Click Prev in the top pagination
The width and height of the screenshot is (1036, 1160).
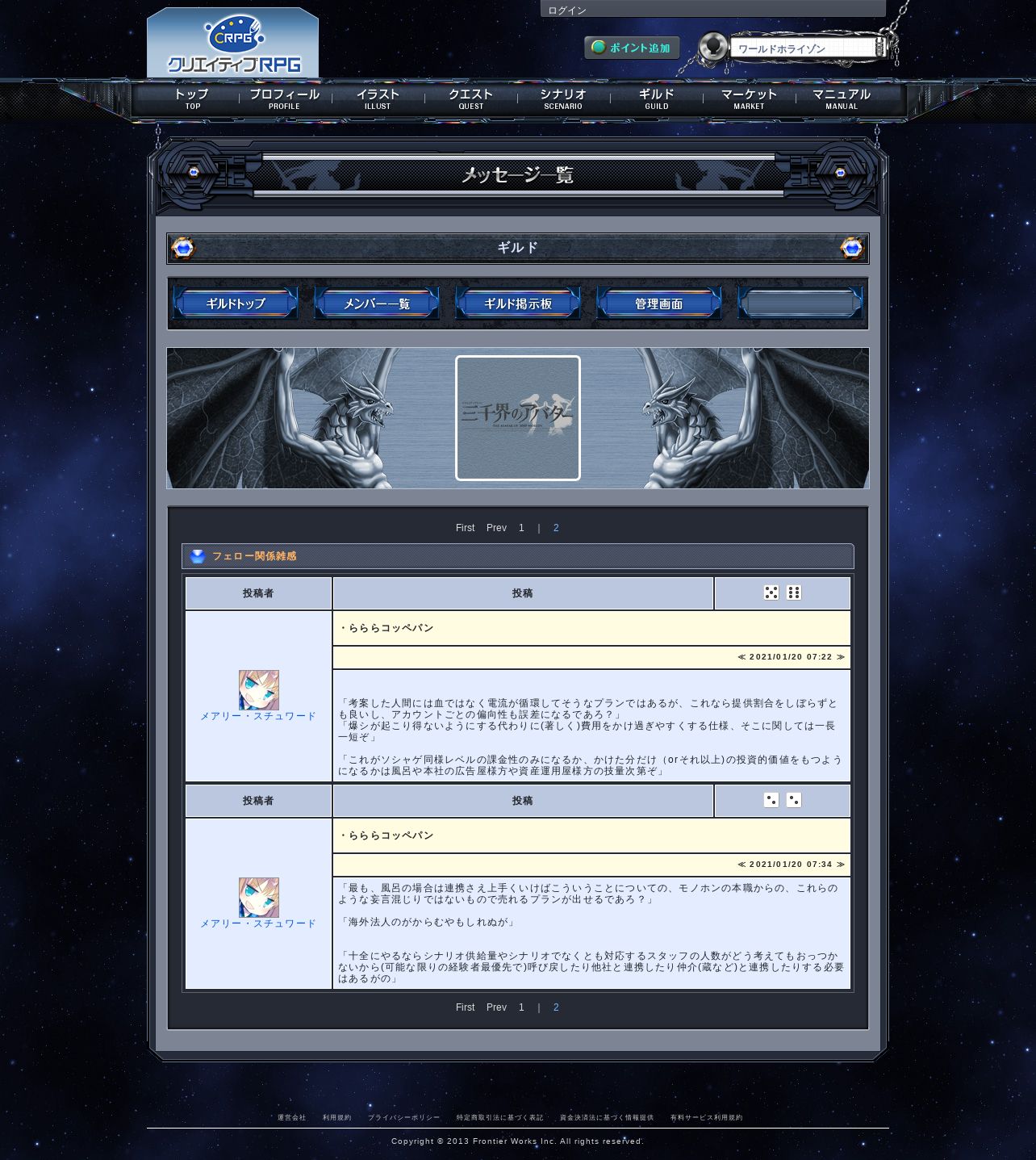tap(496, 528)
